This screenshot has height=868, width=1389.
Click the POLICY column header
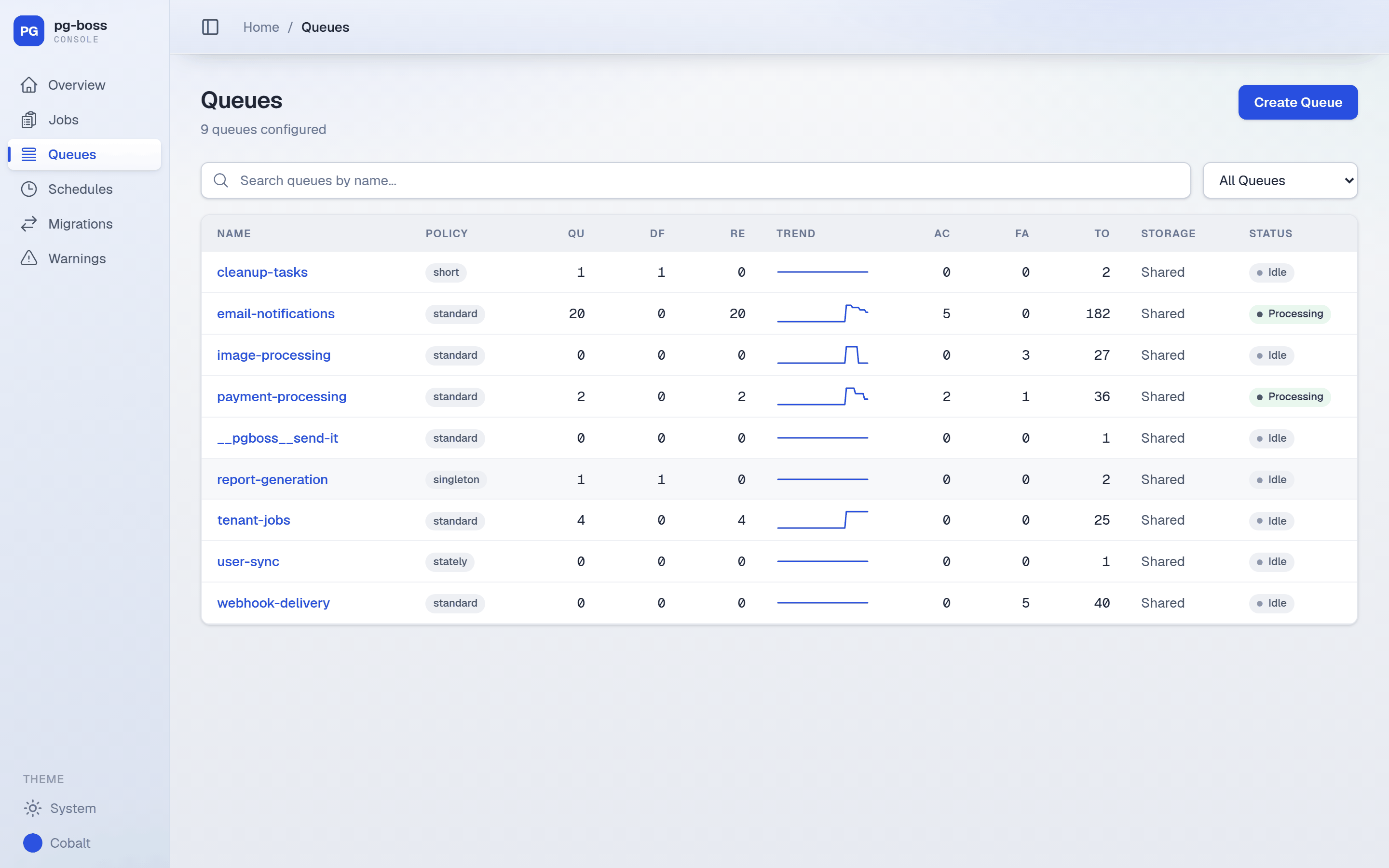pos(447,234)
